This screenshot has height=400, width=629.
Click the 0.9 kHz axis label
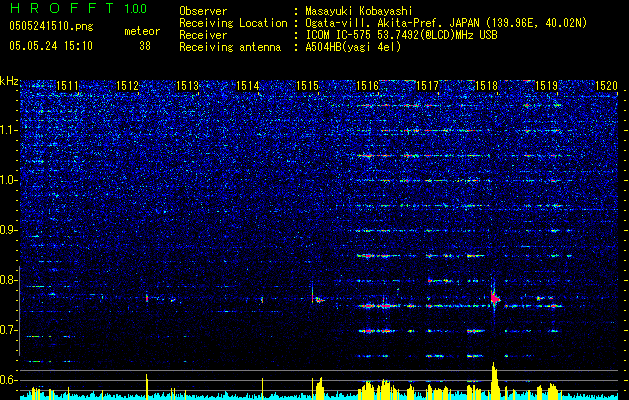[9, 230]
